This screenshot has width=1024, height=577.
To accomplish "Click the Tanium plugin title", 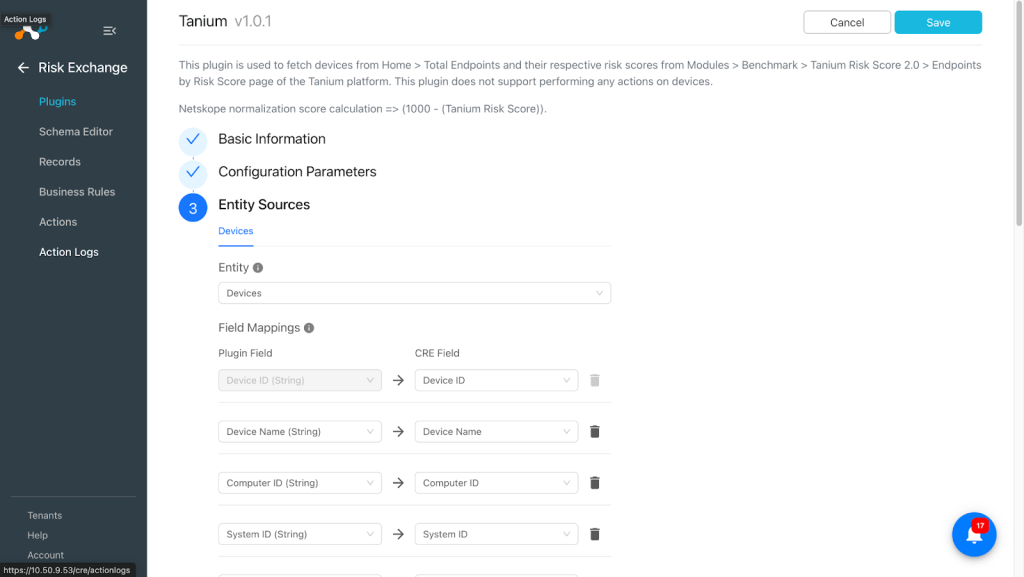I will point(203,21).
